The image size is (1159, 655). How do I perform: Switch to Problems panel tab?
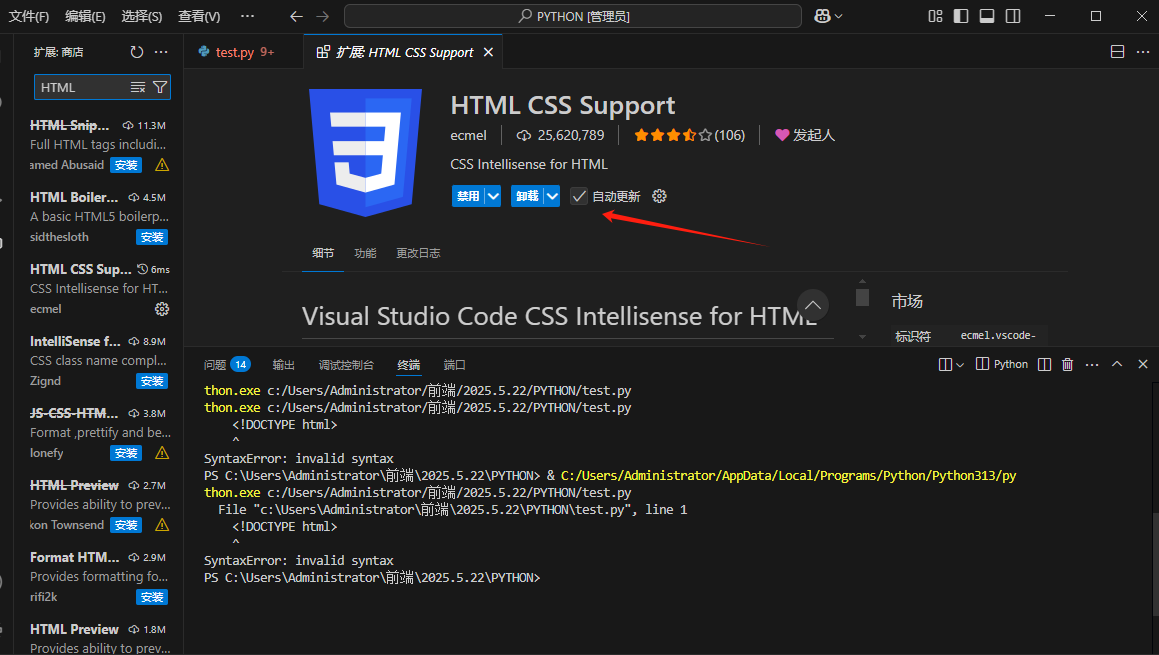coord(226,364)
